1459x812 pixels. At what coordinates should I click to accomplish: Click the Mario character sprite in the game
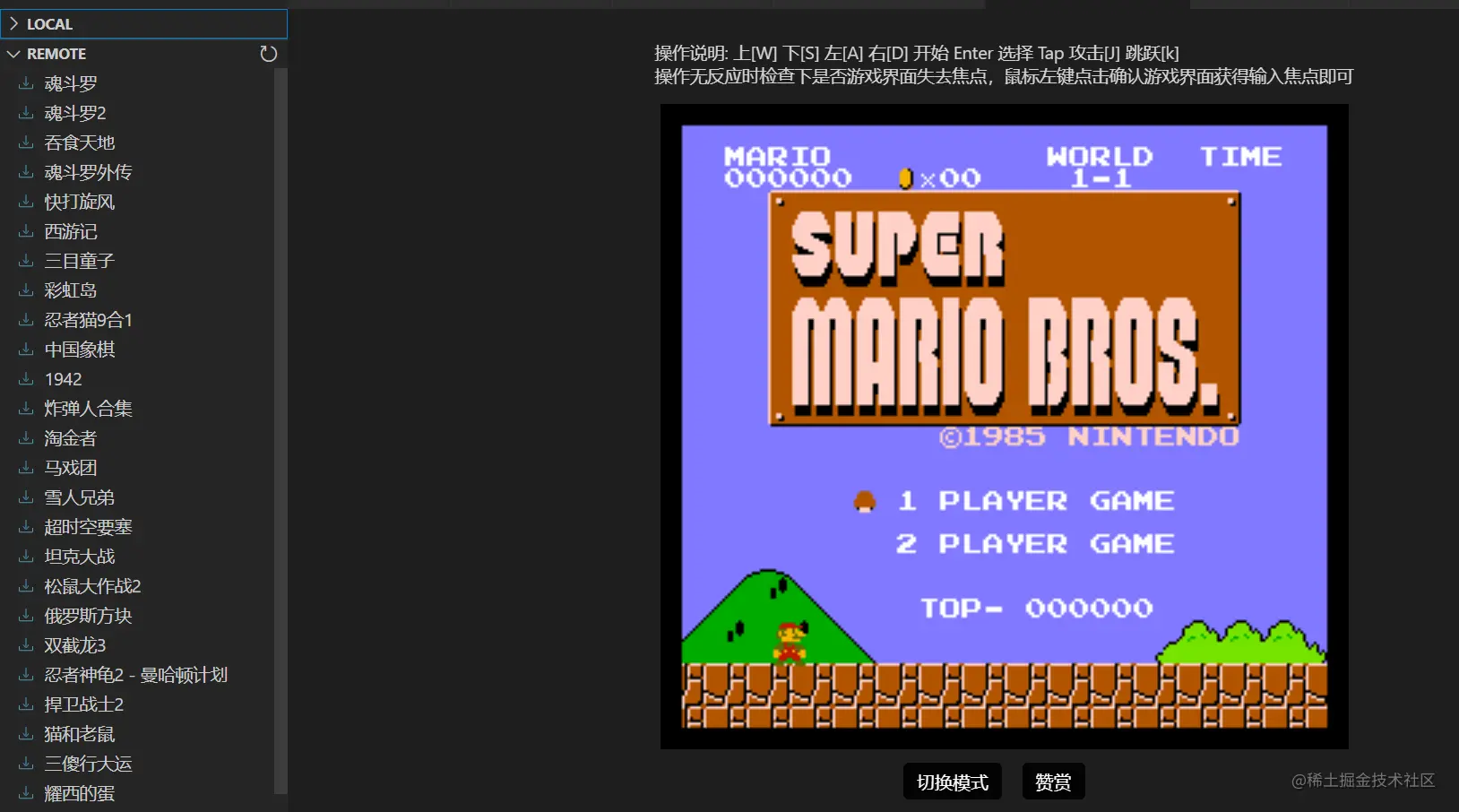[x=790, y=642]
